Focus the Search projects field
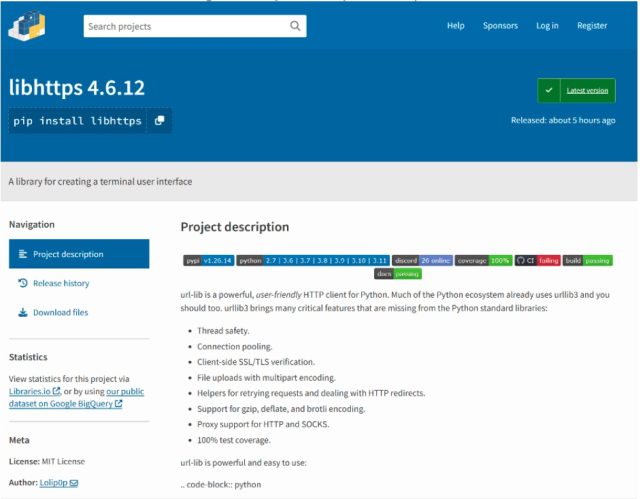Image resolution: width=640 pixels, height=499 pixels. (x=195, y=26)
